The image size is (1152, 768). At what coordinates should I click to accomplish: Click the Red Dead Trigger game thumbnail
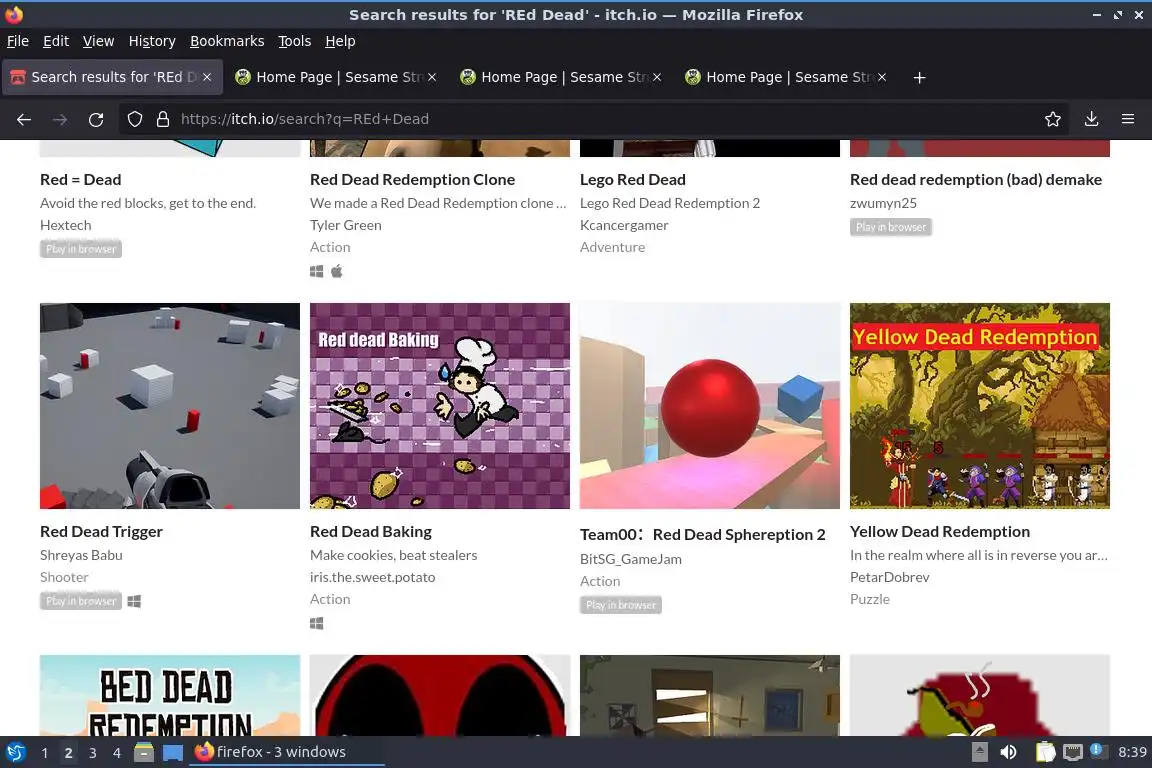point(170,406)
